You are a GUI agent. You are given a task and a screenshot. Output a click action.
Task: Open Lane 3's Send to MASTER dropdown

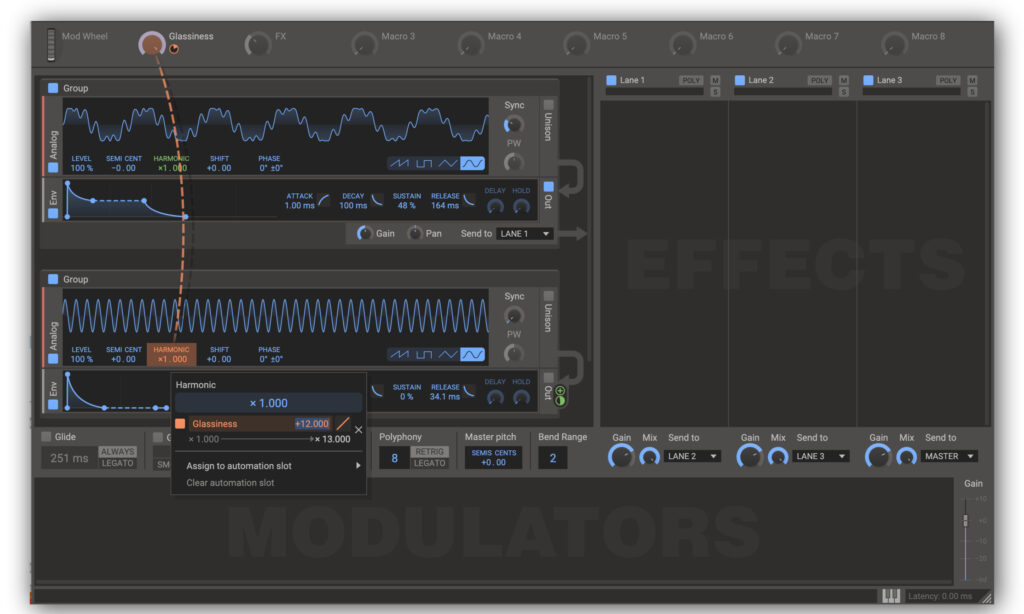point(950,456)
